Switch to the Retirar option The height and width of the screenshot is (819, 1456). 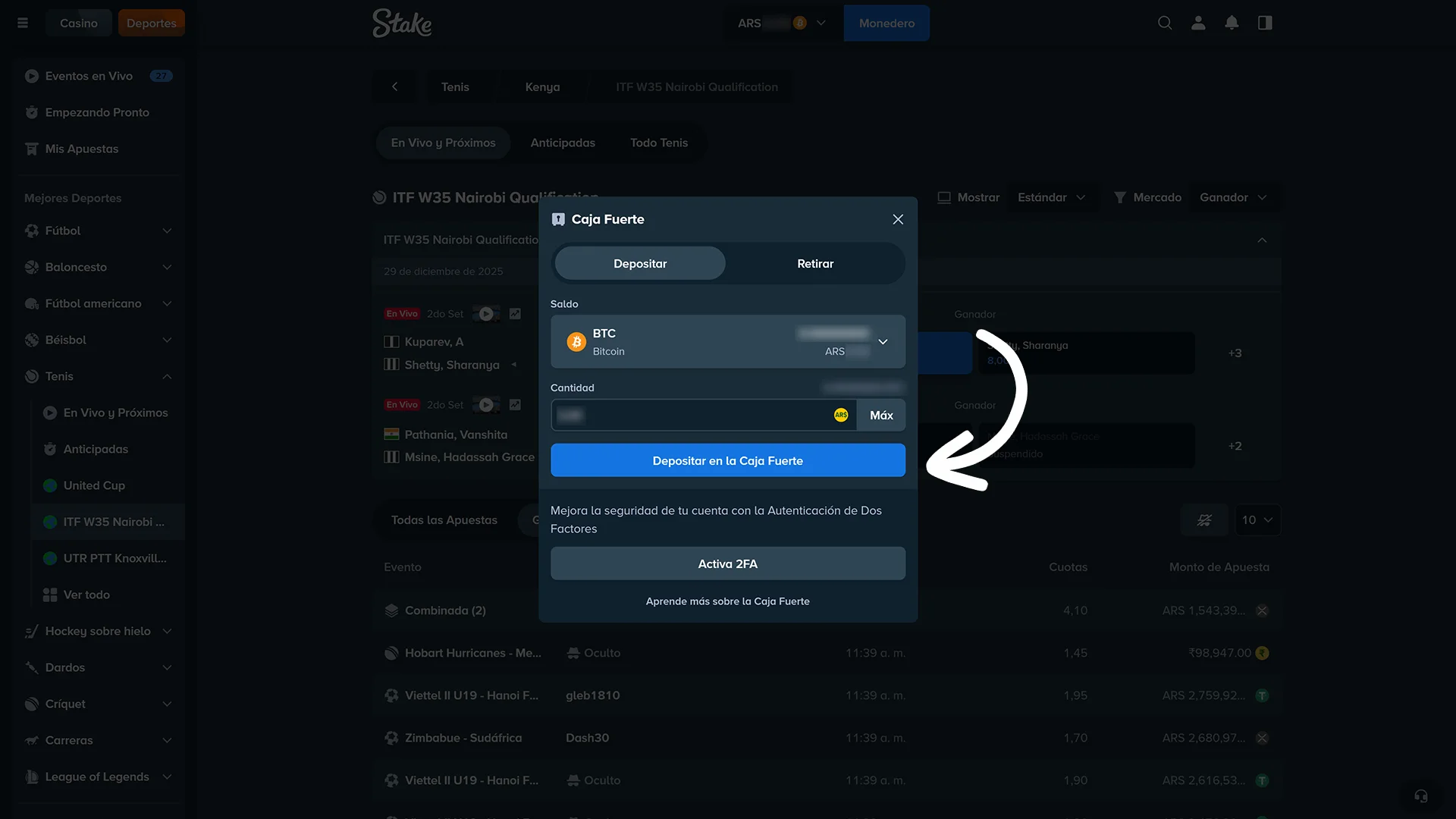tap(815, 263)
